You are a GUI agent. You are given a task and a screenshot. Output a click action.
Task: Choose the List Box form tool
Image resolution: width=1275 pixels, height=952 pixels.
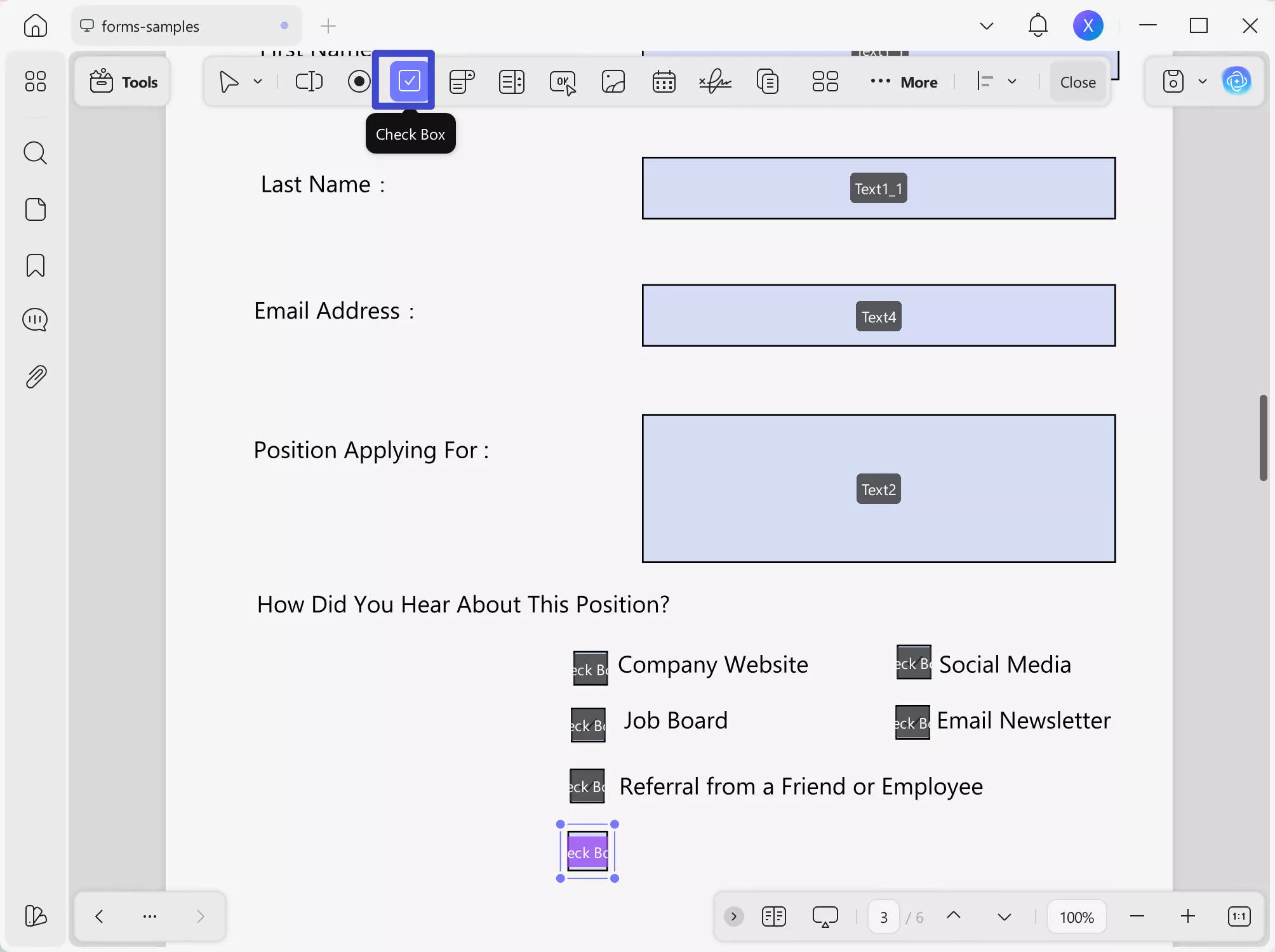(512, 82)
